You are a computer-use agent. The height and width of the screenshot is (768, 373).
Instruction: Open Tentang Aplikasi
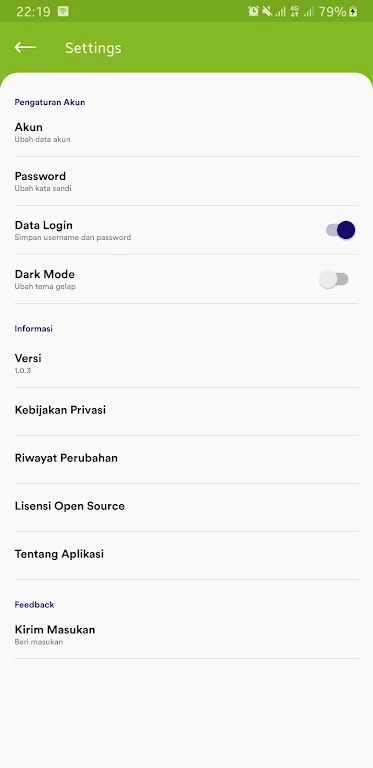coord(186,554)
